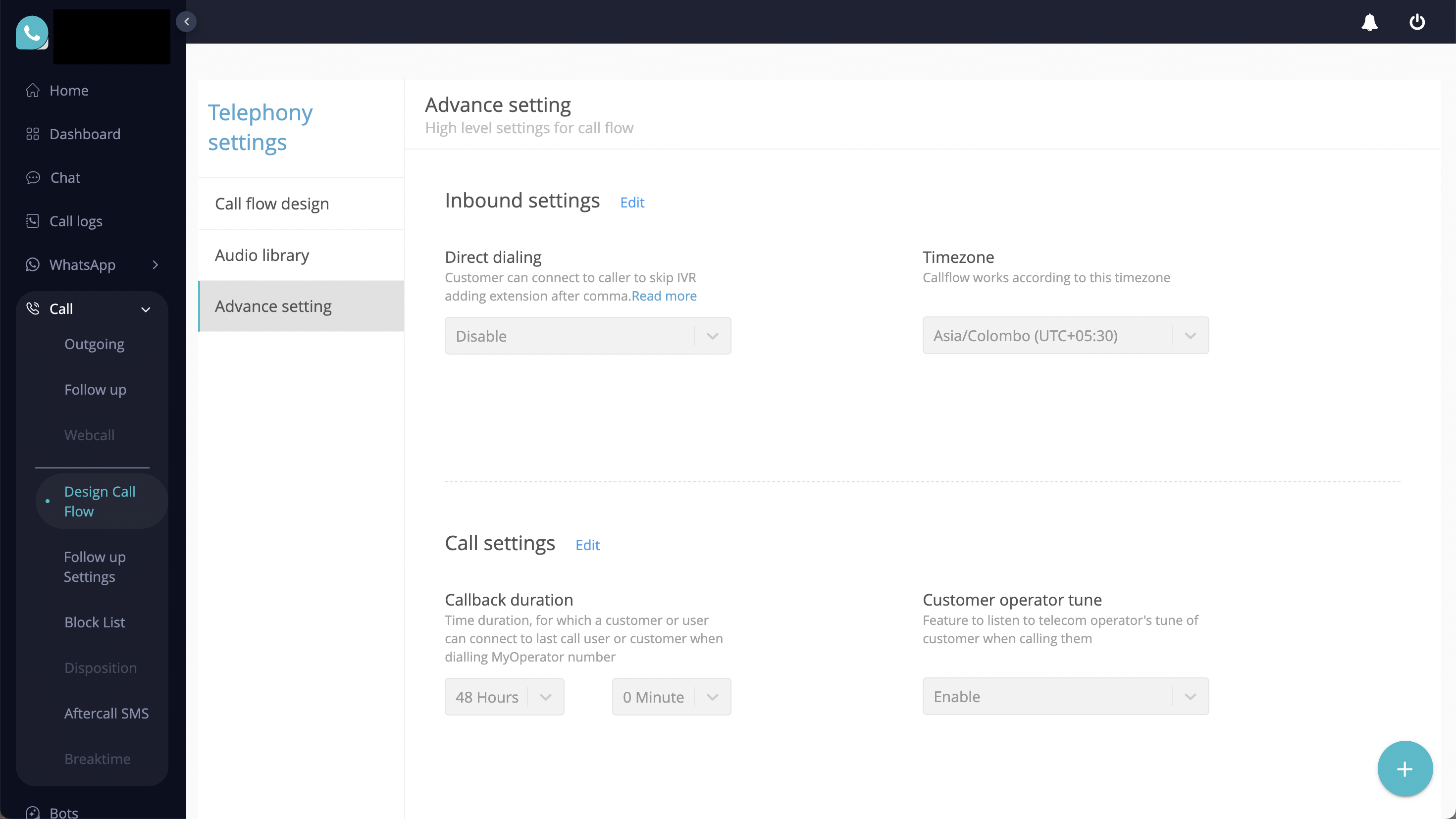Open the notification bell
Viewport: 1456px width, 819px height.
click(x=1369, y=23)
